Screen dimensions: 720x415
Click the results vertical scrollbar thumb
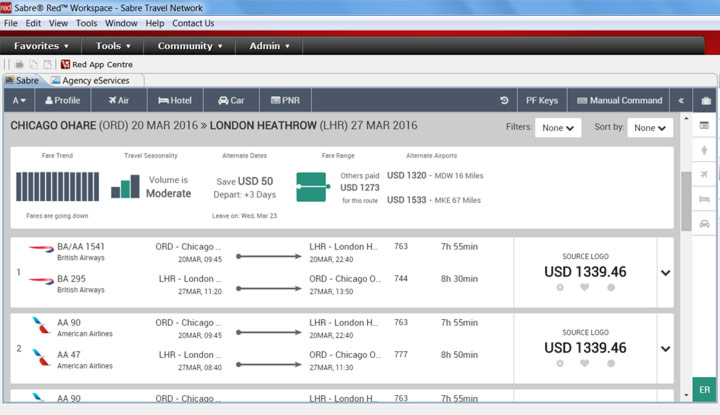686,201
